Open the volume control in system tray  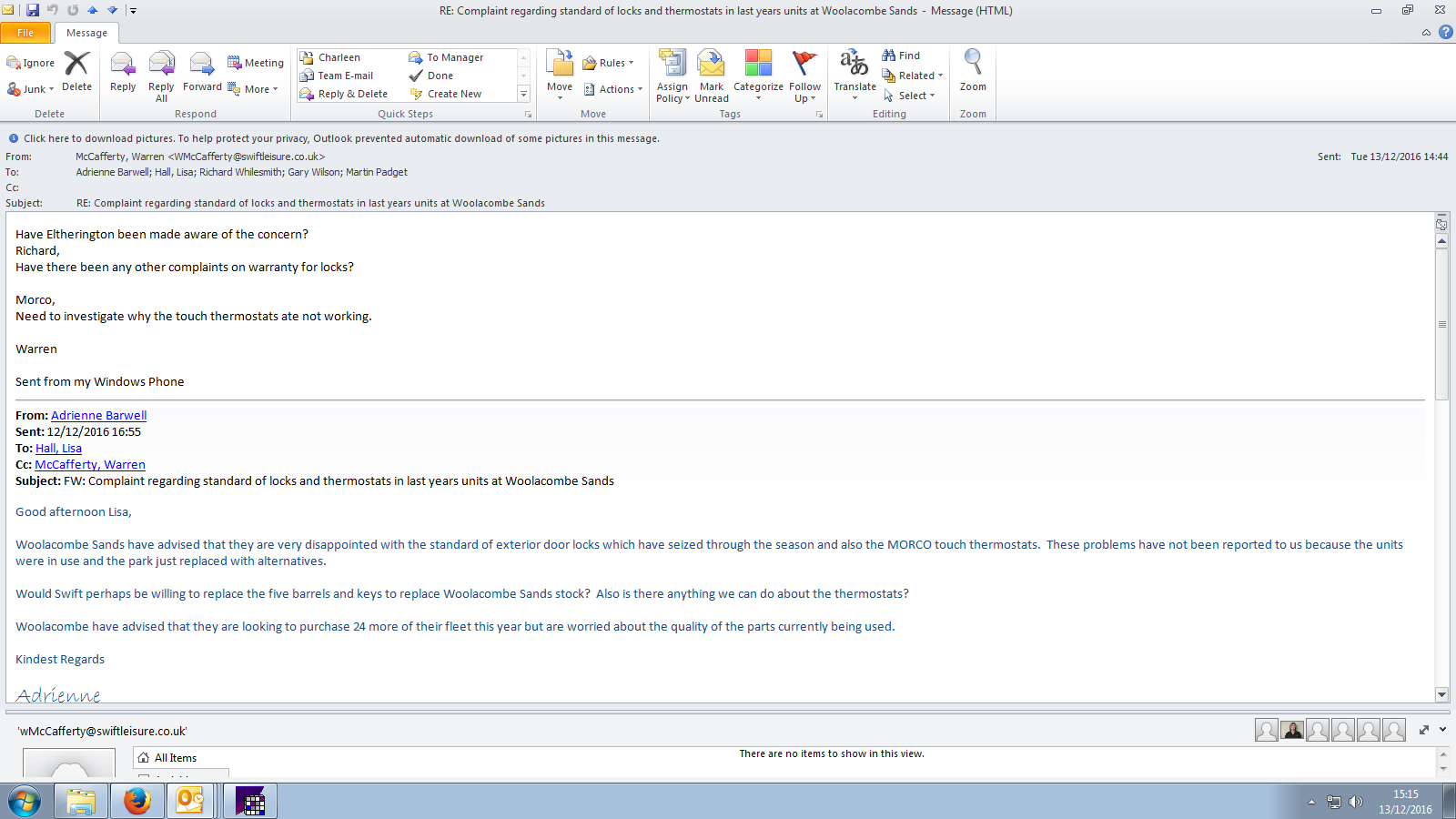point(1356,802)
